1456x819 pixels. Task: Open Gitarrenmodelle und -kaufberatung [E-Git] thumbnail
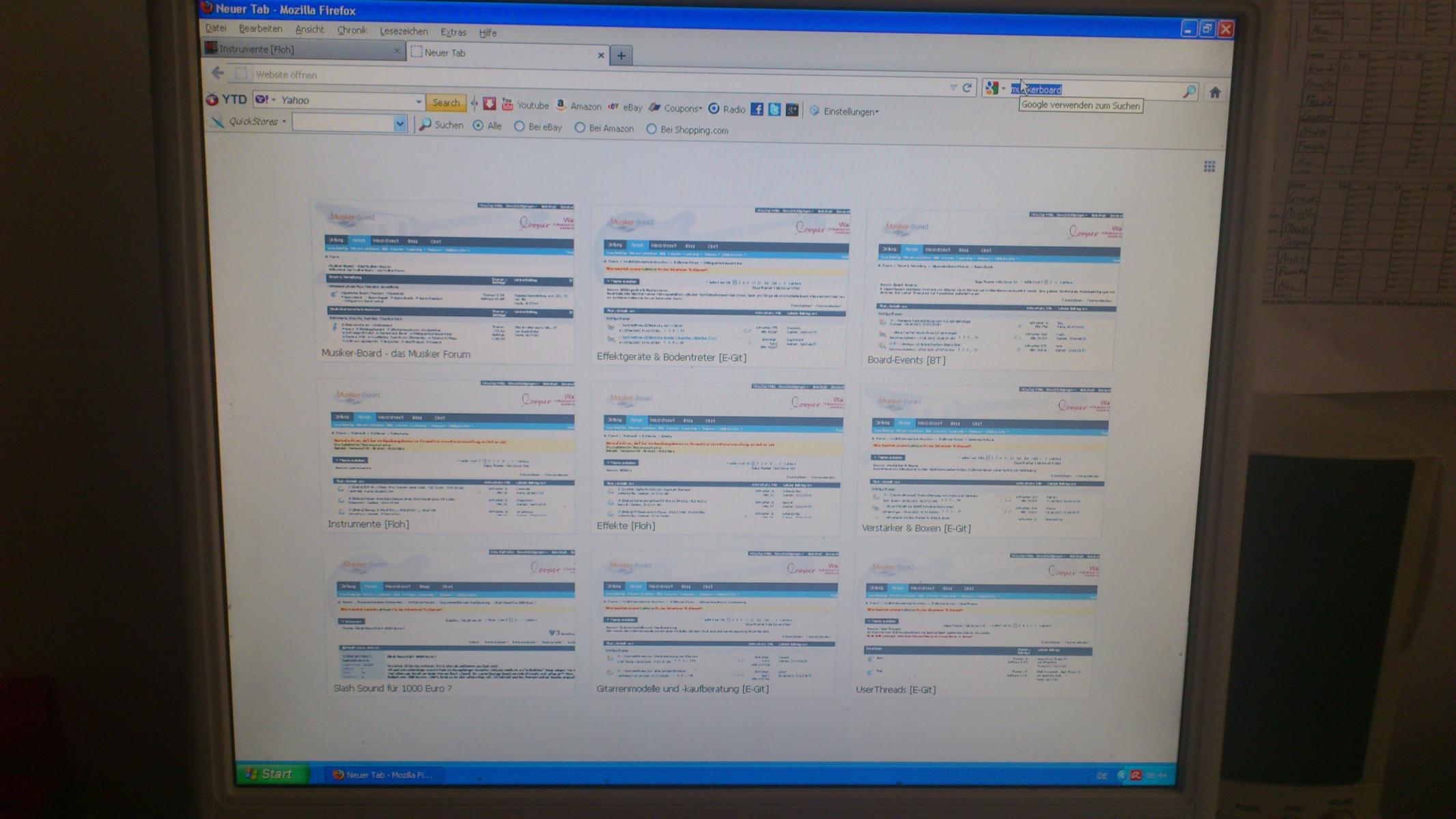pyautogui.click(x=716, y=622)
